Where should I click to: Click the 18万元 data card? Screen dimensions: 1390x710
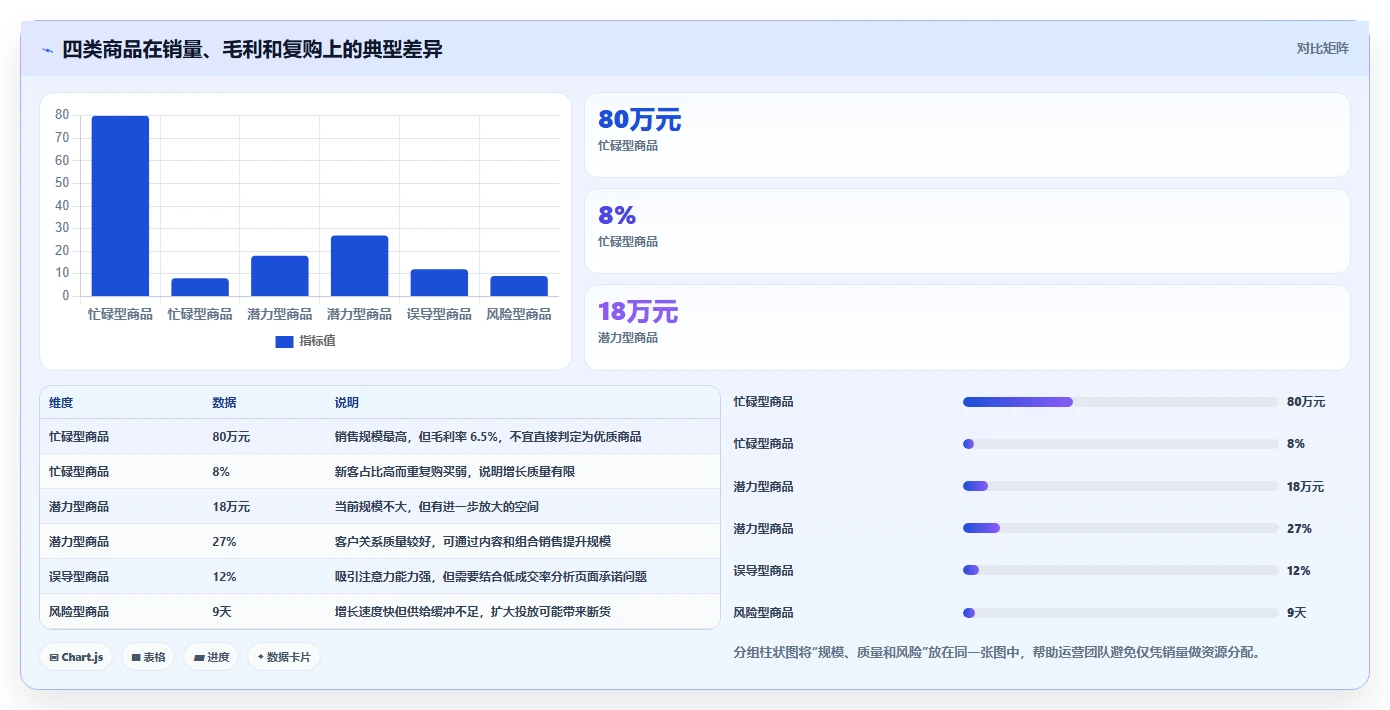967,327
